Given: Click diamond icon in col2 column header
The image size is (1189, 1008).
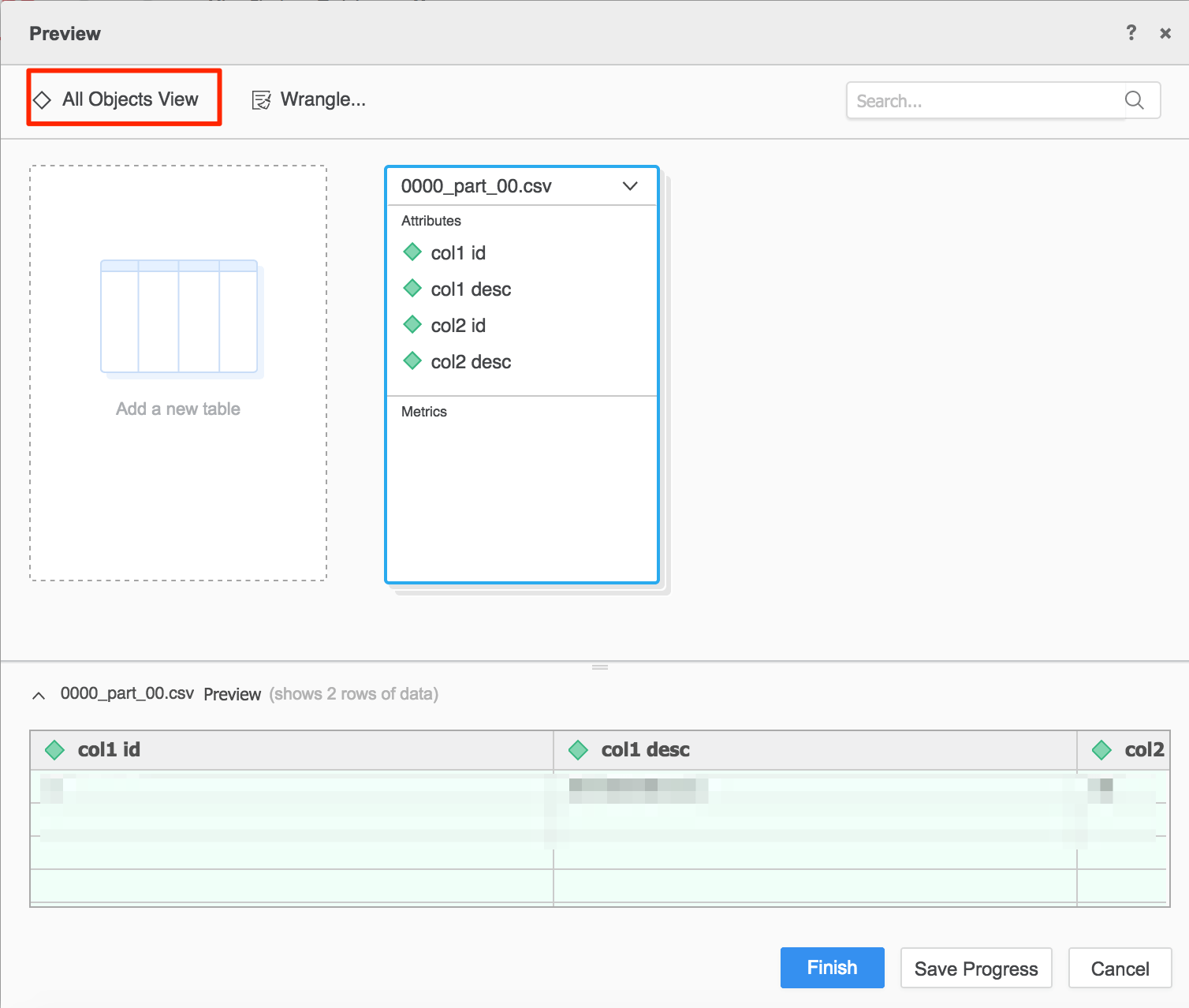Looking at the screenshot, I should (1101, 750).
